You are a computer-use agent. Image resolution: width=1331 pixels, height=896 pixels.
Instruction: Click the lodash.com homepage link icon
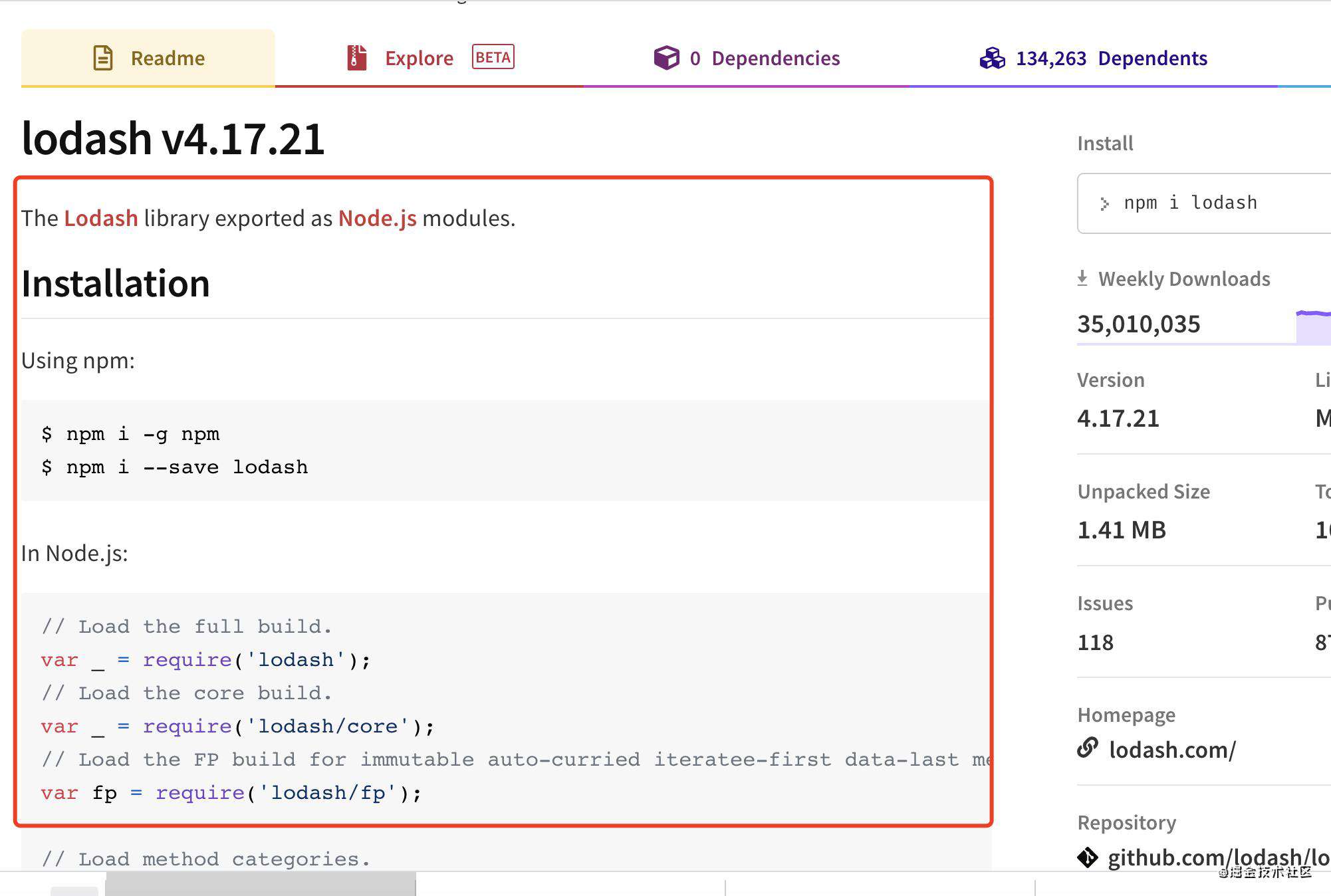click(x=1088, y=750)
